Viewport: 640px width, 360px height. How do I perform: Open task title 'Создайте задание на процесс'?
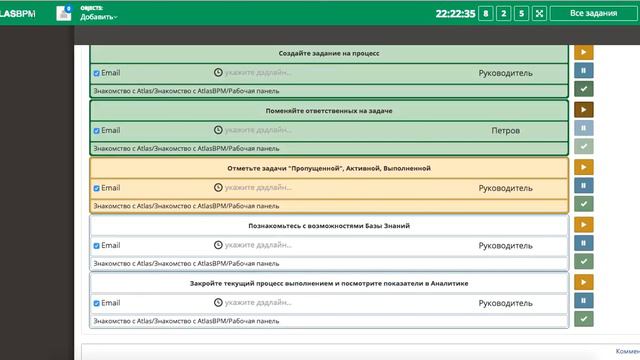pos(329,53)
